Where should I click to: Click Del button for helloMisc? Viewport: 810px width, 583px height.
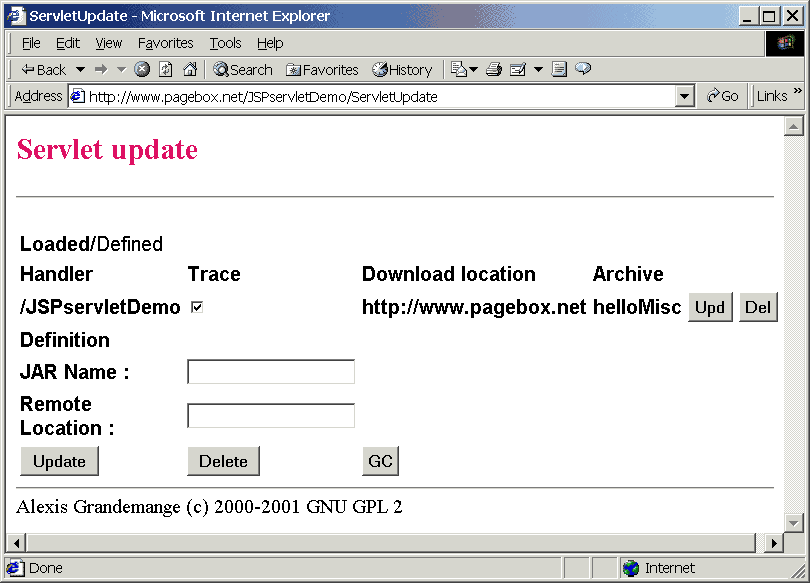coord(758,307)
